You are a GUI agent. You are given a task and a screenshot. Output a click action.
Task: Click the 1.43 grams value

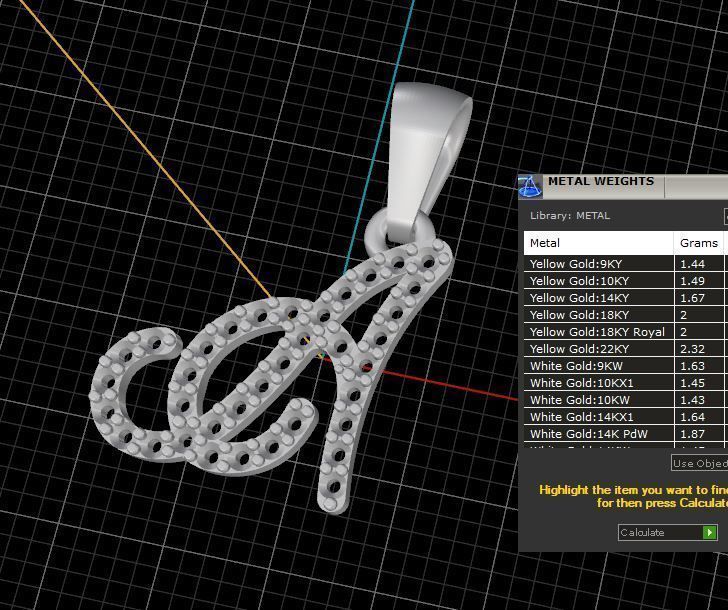pyautogui.click(x=692, y=400)
